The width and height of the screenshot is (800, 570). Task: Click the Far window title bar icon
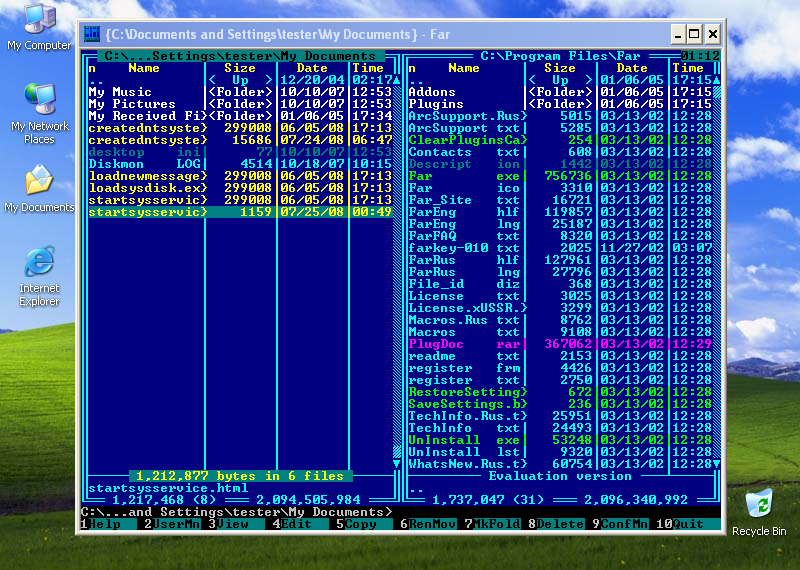(92, 34)
